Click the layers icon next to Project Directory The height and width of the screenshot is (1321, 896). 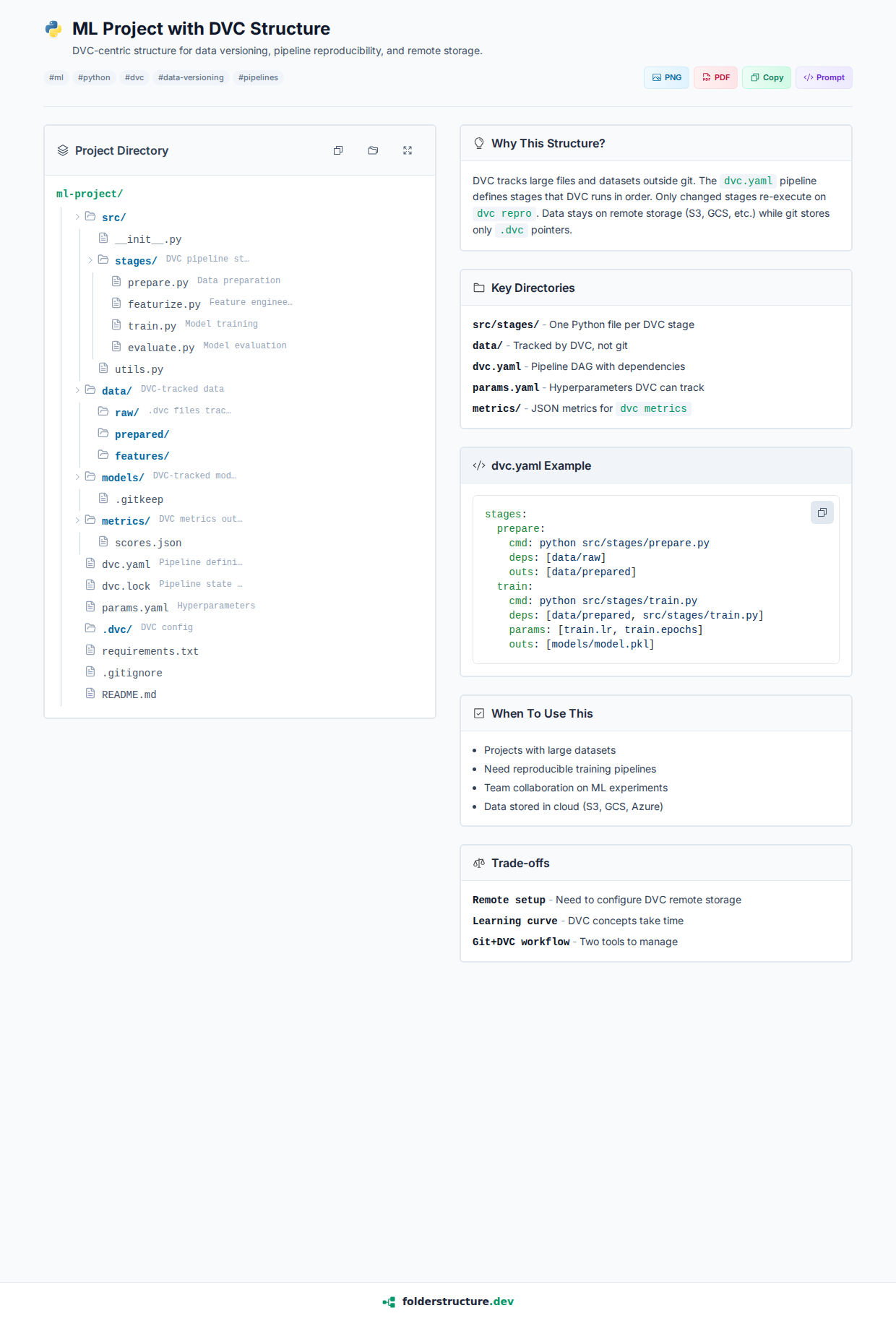click(x=63, y=150)
